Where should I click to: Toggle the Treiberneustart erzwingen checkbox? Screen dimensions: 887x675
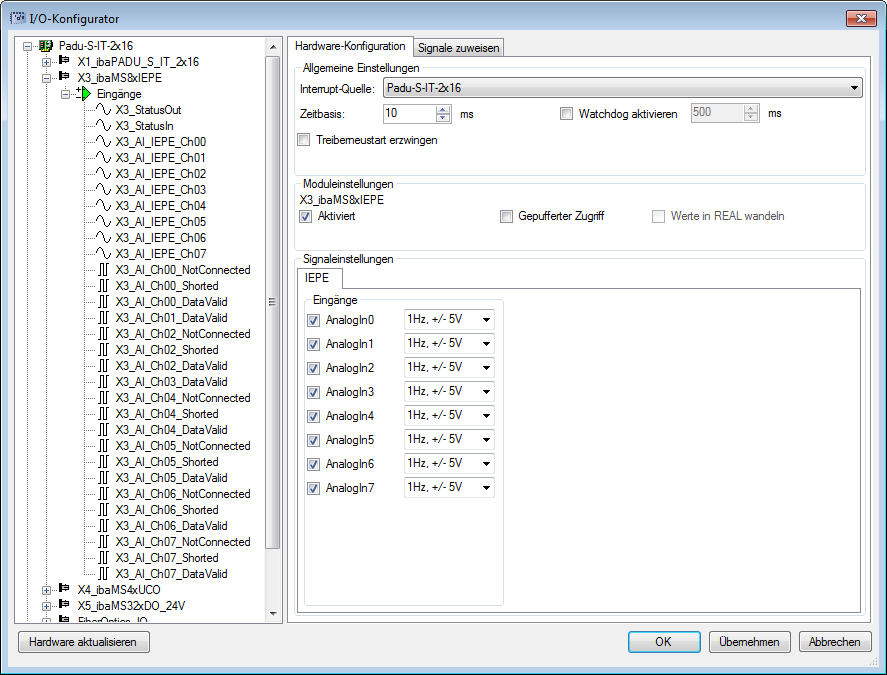[x=304, y=140]
